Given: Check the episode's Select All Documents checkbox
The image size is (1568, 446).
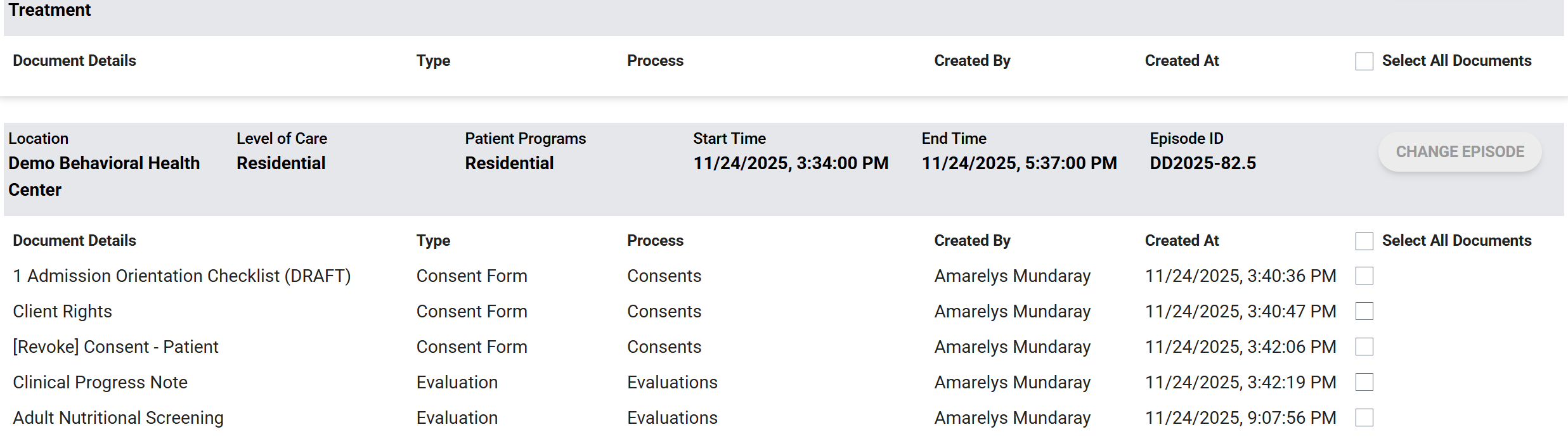Looking at the screenshot, I should (x=1364, y=241).
